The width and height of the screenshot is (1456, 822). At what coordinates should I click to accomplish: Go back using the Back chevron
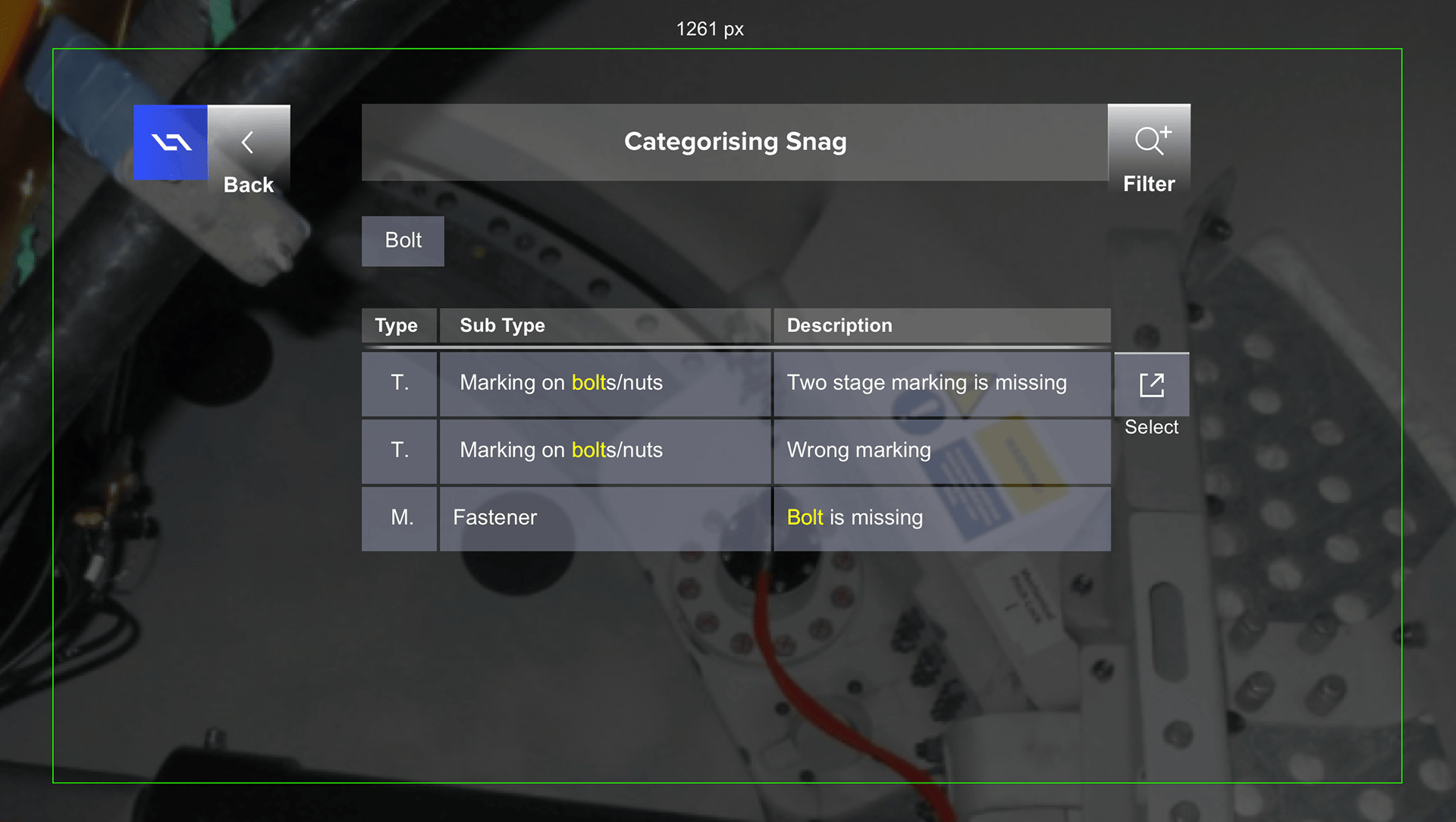click(x=248, y=143)
